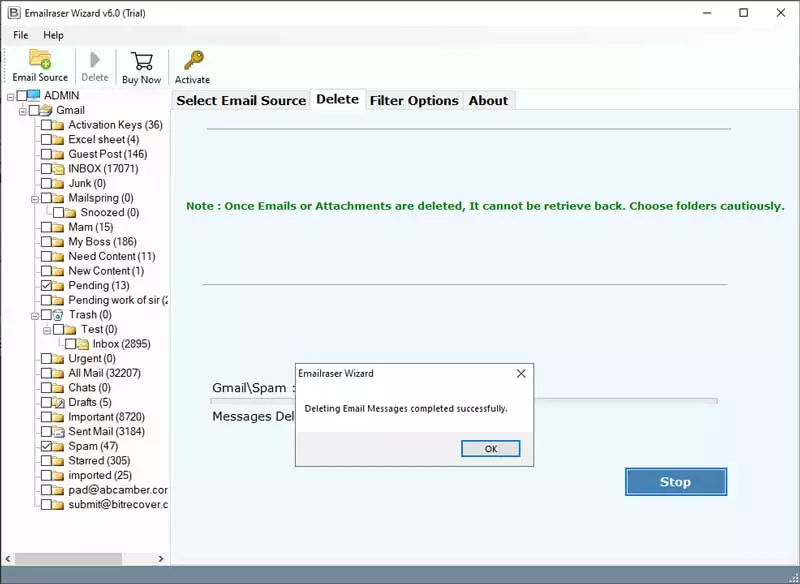Click OK in the Emailraser Wizard dialog

pos(490,449)
